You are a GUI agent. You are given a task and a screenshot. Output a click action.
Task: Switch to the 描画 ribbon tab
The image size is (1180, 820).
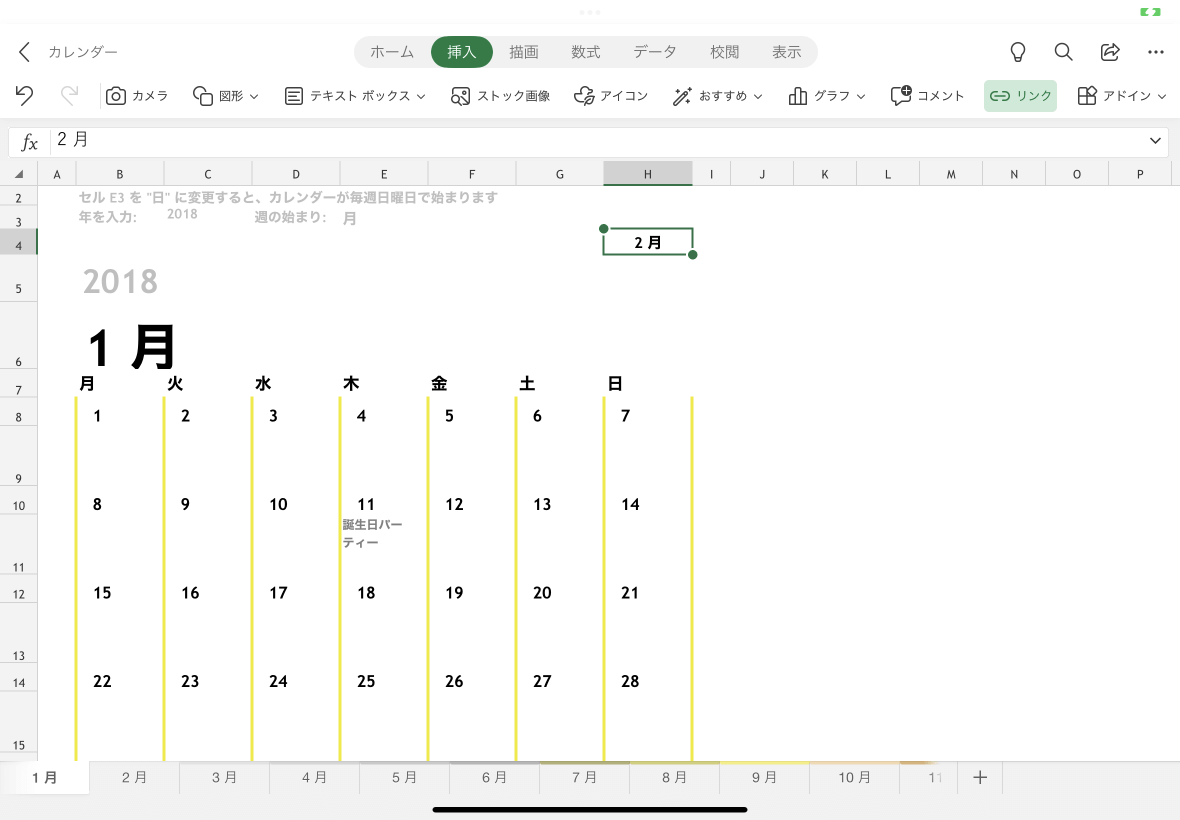coord(523,52)
